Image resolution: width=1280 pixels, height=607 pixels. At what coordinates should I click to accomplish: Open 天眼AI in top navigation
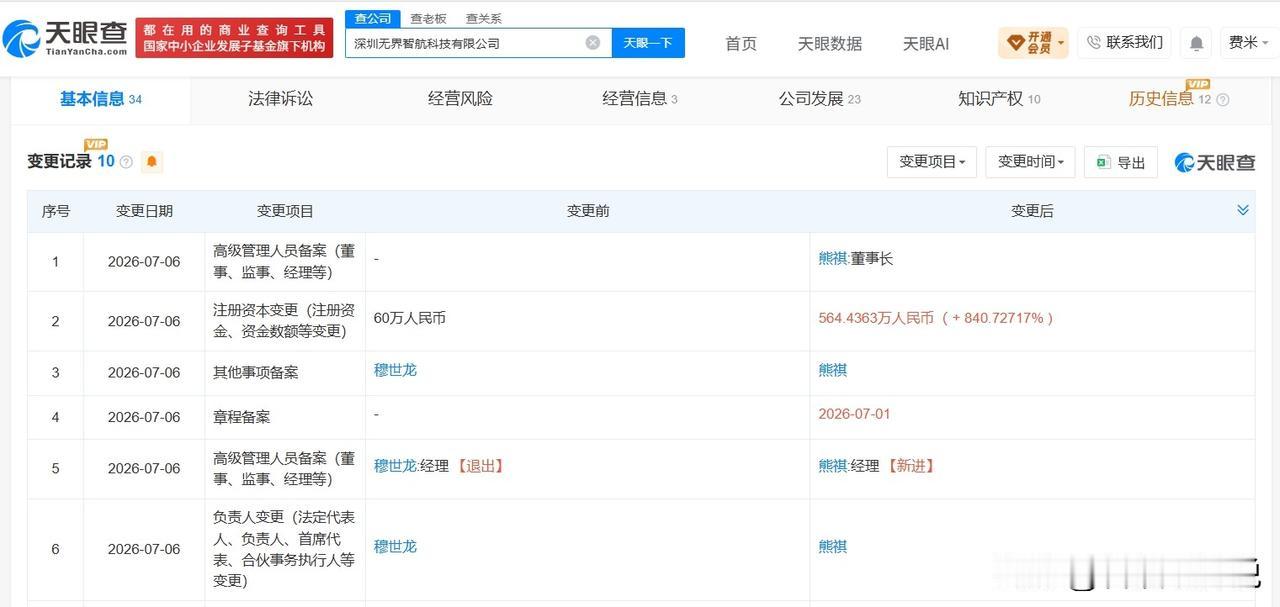(926, 44)
